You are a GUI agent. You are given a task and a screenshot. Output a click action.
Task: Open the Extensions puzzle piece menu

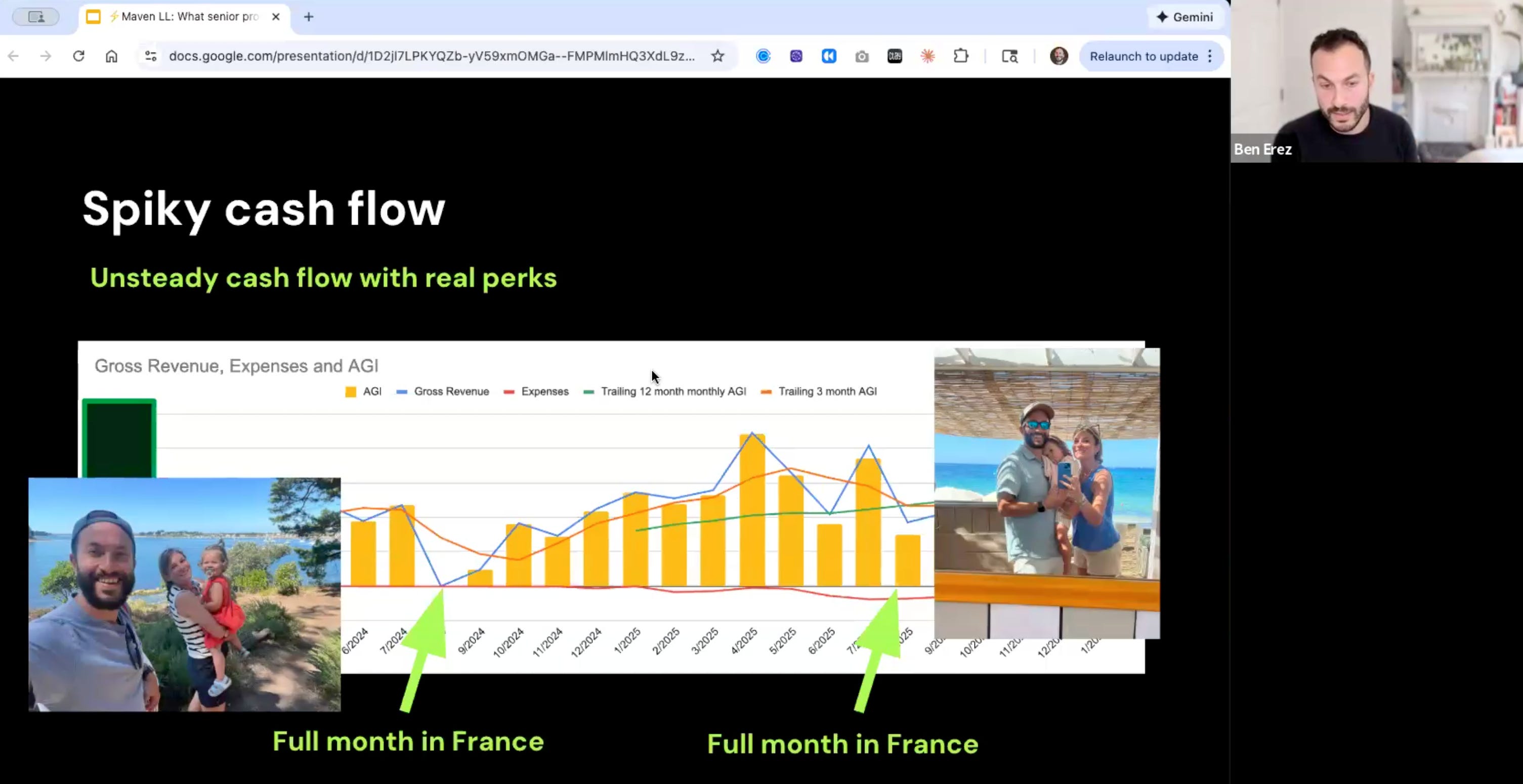click(961, 56)
